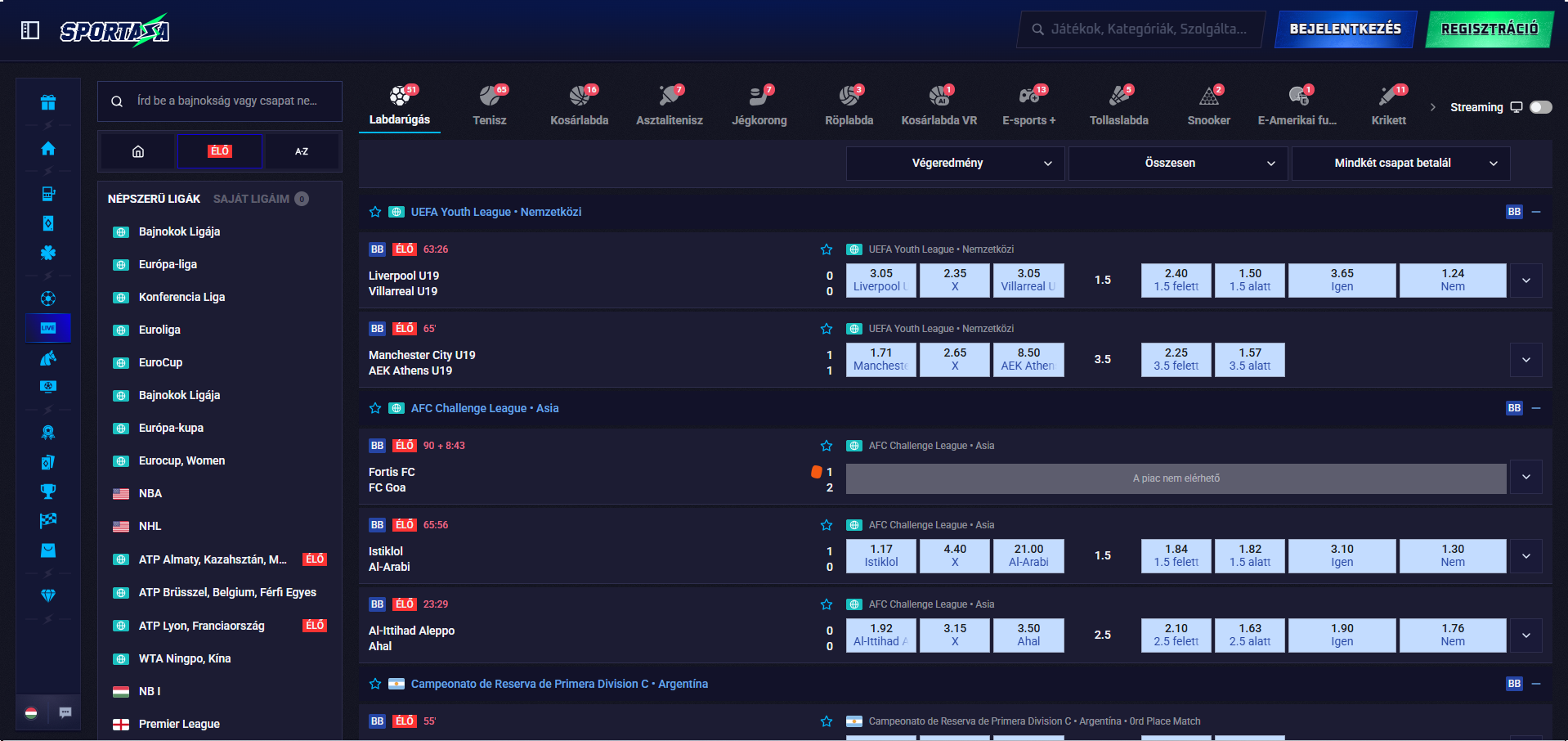Select the ÉLŐ live filter tab
This screenshot has width=1568, height=741.
tap(220, 151)
